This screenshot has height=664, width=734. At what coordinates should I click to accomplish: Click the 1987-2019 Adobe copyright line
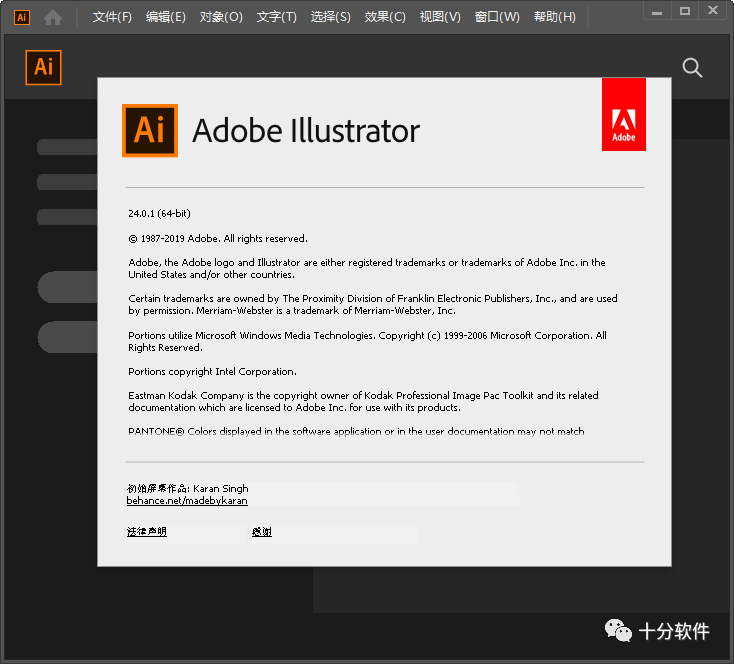218,238
